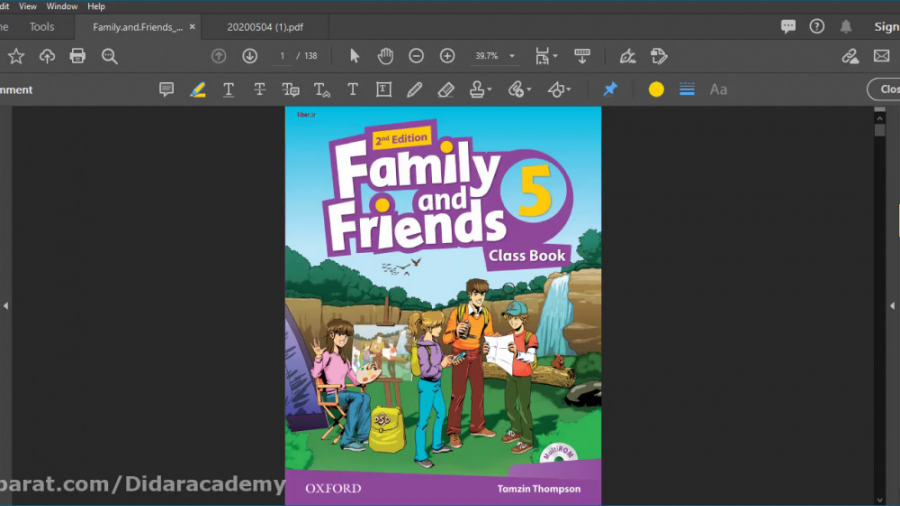Go to previous page arrow
Screen dimensions: 900x506
(x=219, y=56)
